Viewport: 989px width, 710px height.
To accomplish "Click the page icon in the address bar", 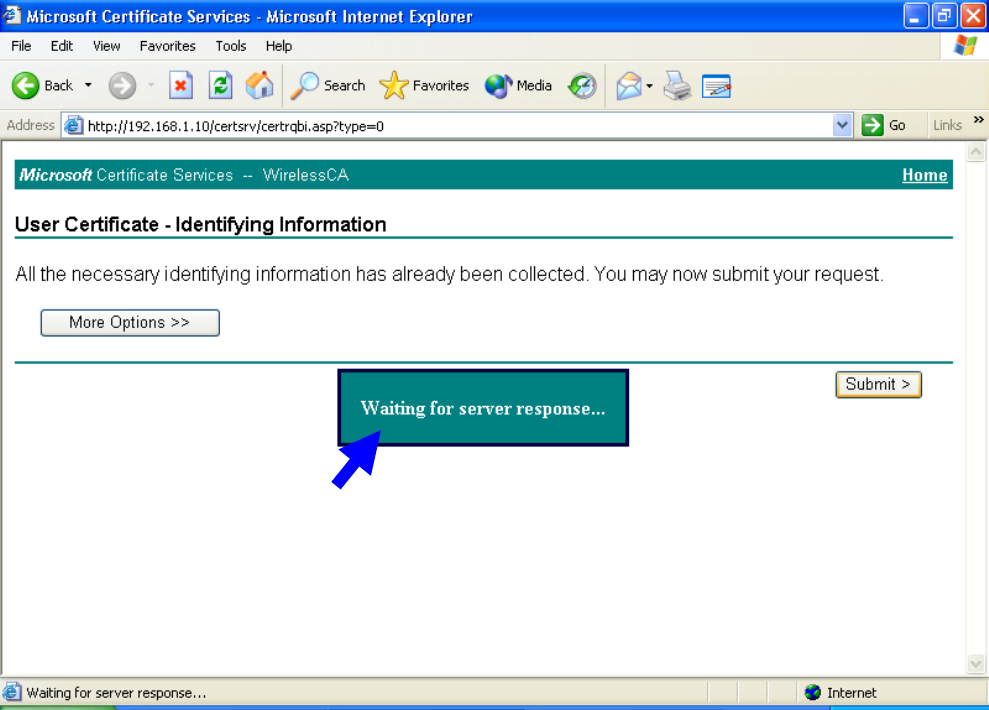I will (x=74, y=125).
